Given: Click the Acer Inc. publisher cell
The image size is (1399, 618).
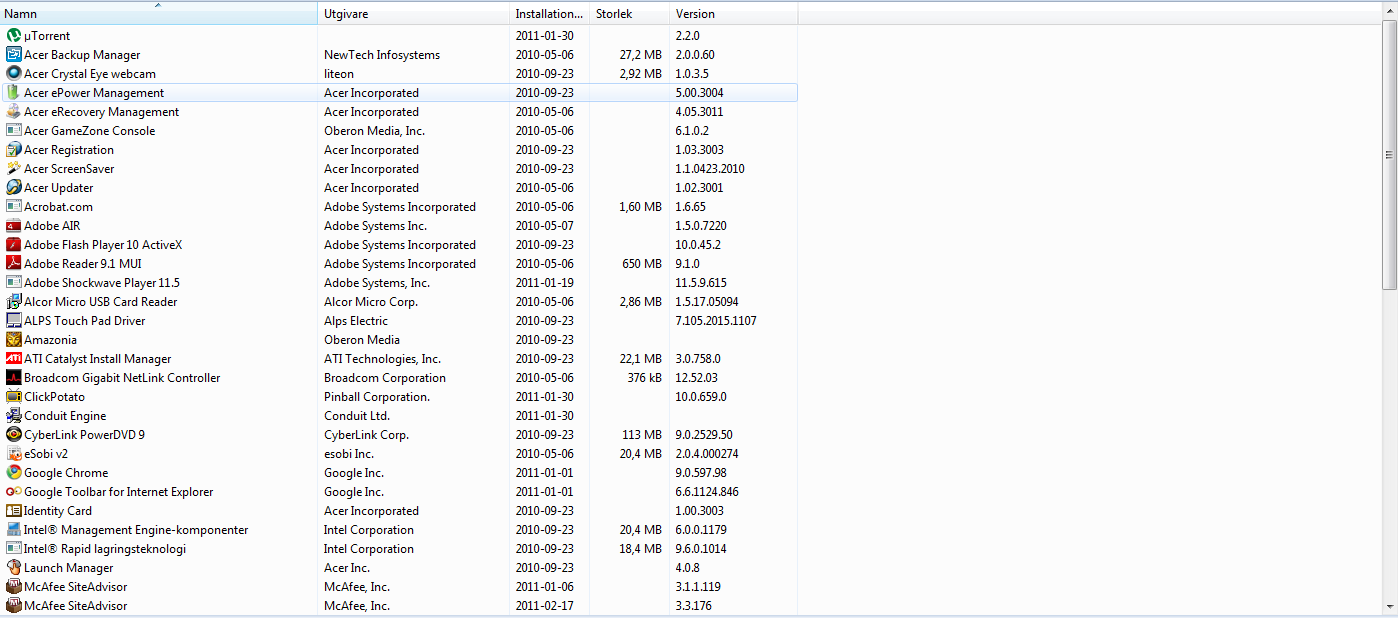Looking at the screenshot, I should [346, 568].
